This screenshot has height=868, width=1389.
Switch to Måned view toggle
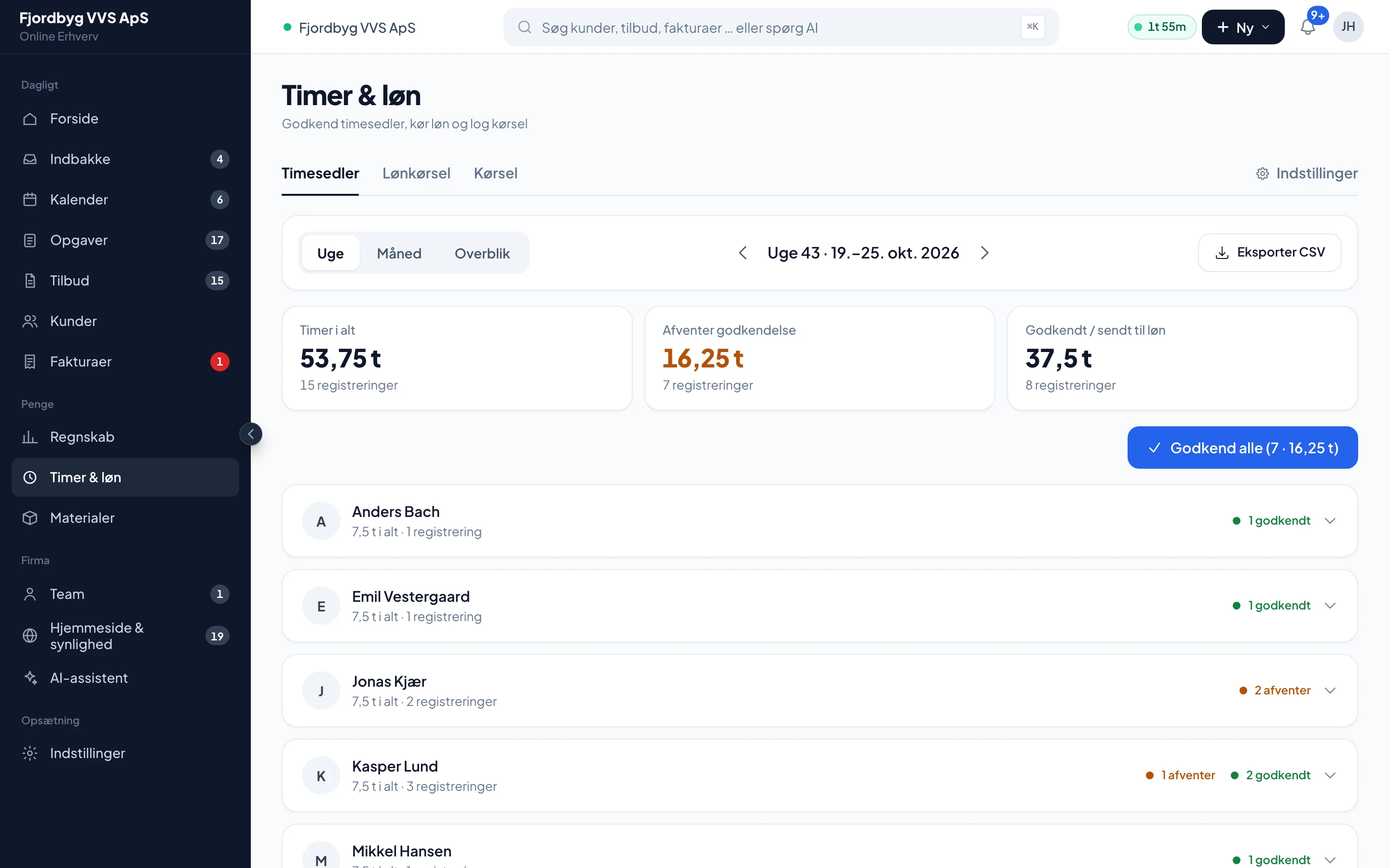coord(399,253)
